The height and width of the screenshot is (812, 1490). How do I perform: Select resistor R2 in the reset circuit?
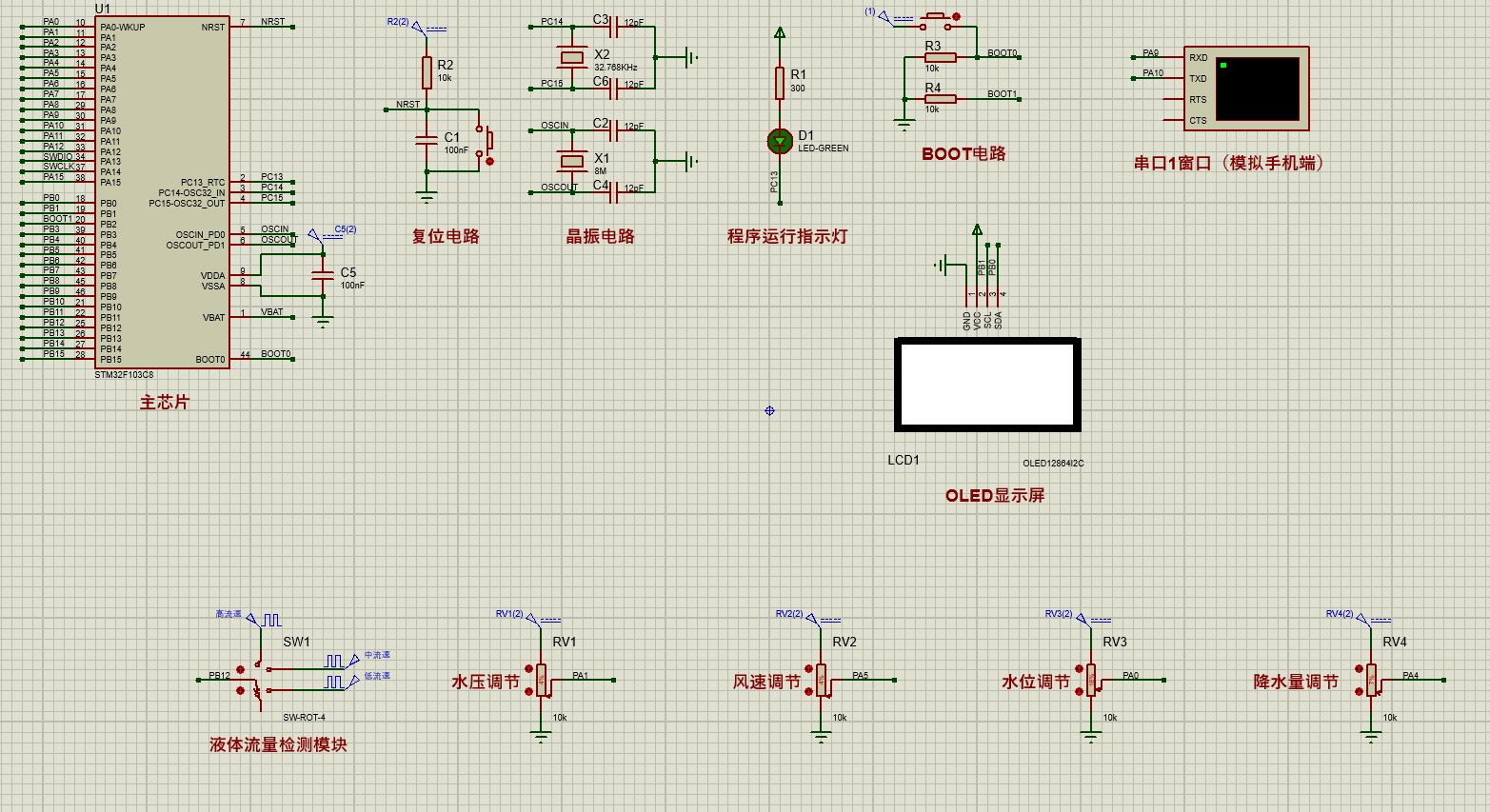click(x=427, y=72)
